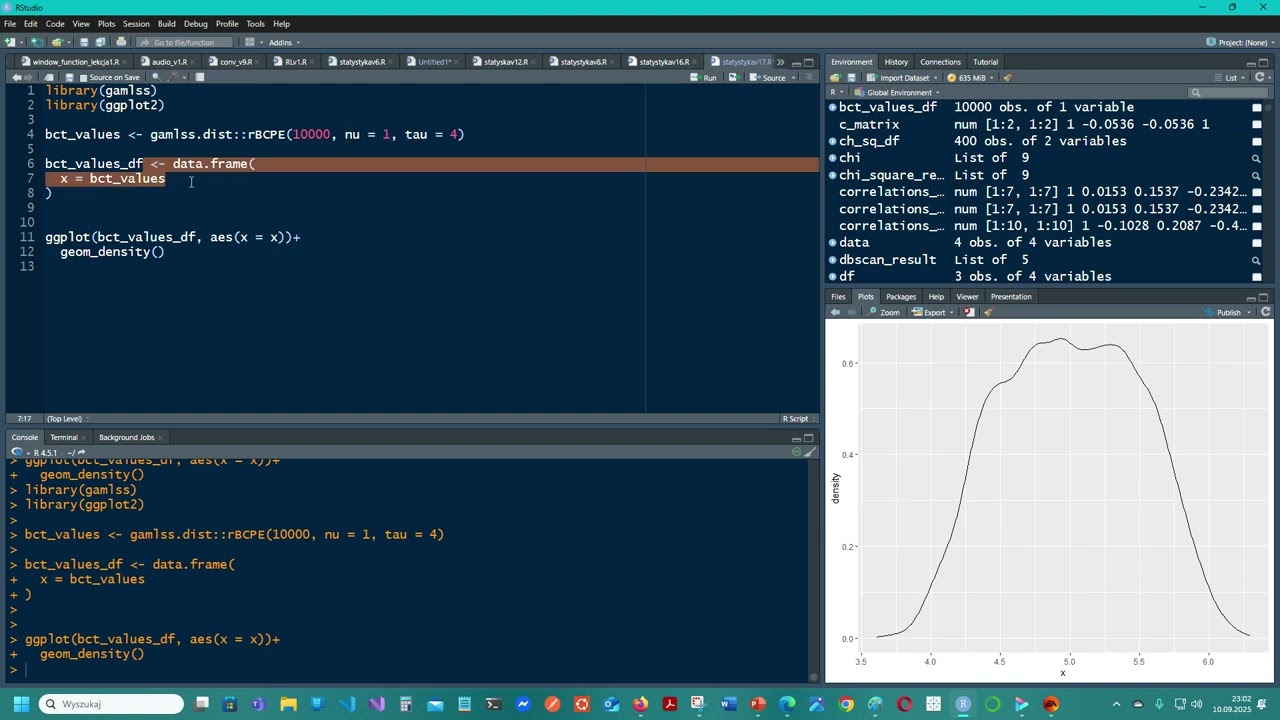Expand the dbscan_result list entry
Image resolution: width=1280 pixels, height=720 pixels.
[832, 260]
